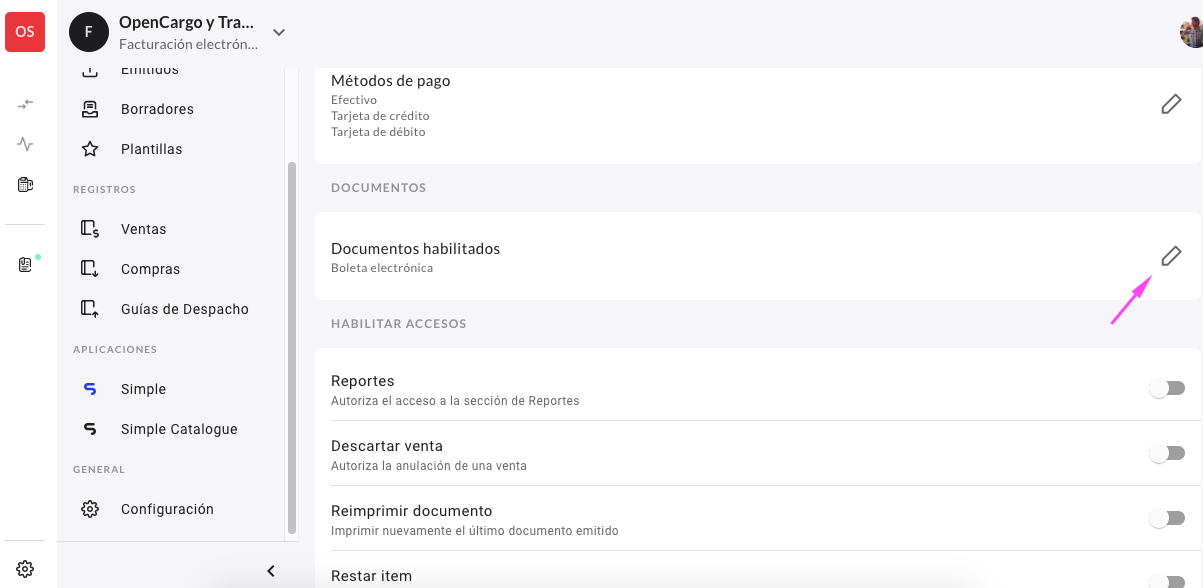This screenshot has width=1203, height=588.
Task: Turn on Reimprimir documento toggle
Action: [x=1167, y=518]
